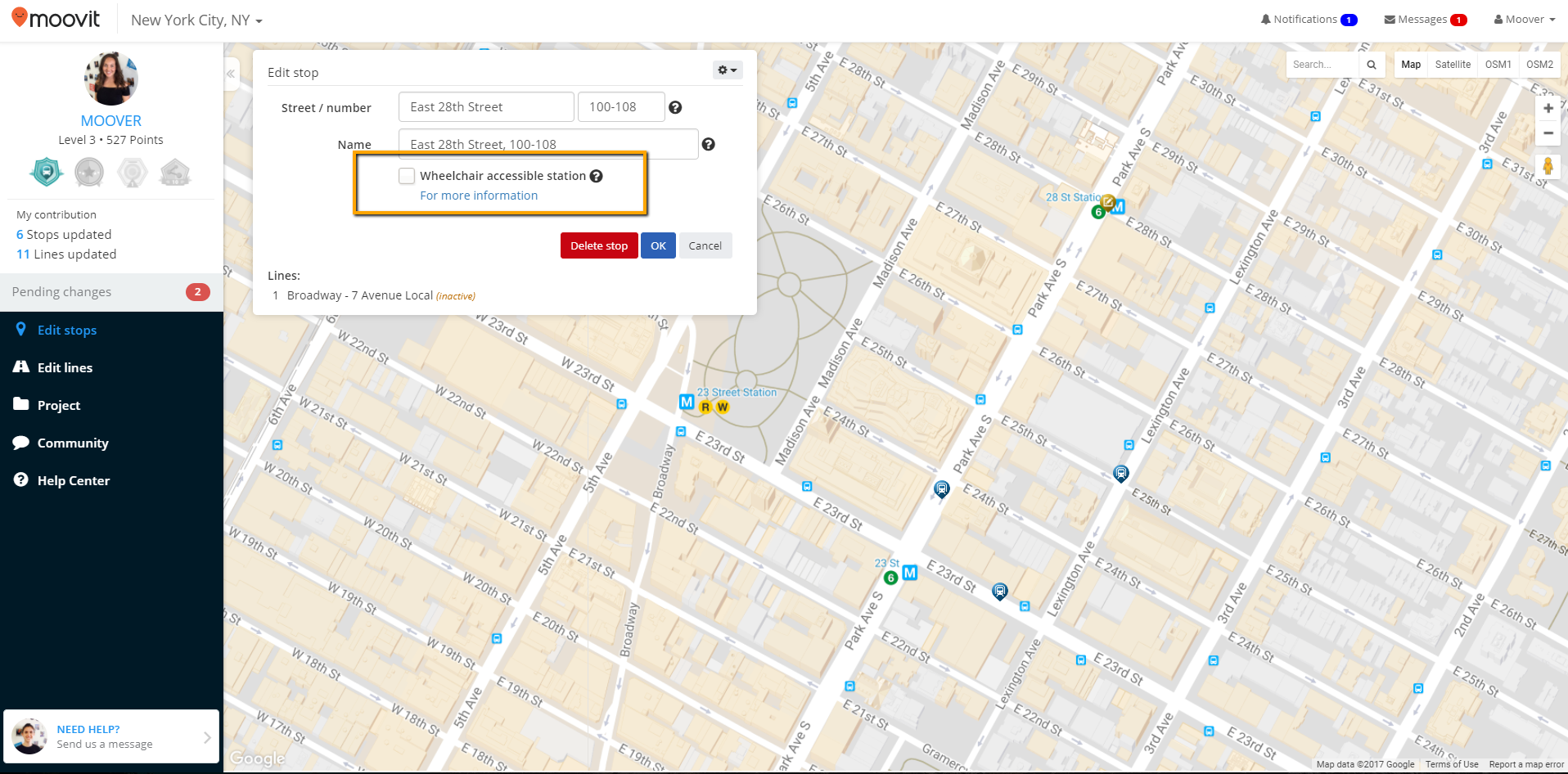
Task: Cancel the stop edit
Action: pos(705,245)
